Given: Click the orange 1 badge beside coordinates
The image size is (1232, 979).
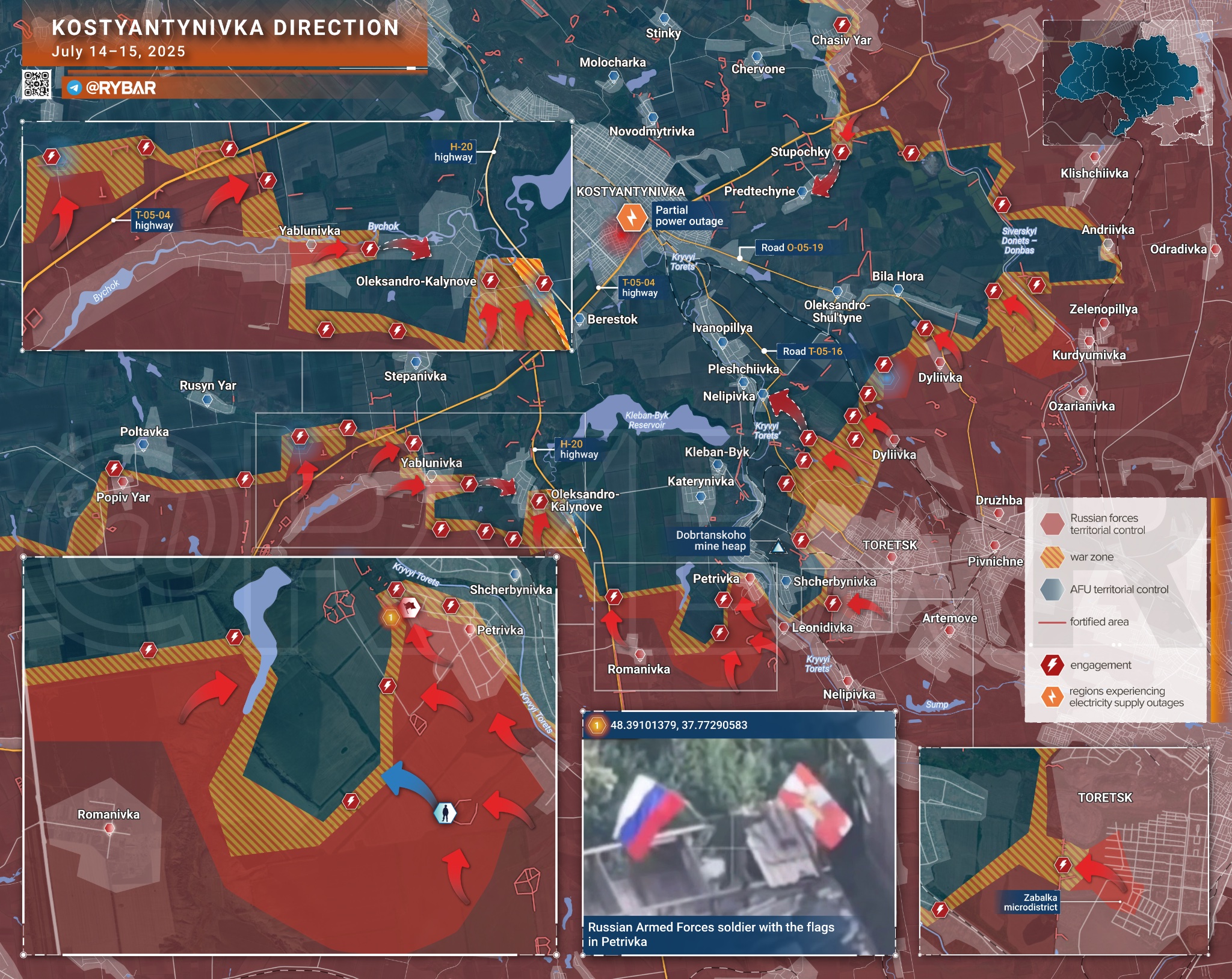Looking at the screenshot, I should pos(597,725).
